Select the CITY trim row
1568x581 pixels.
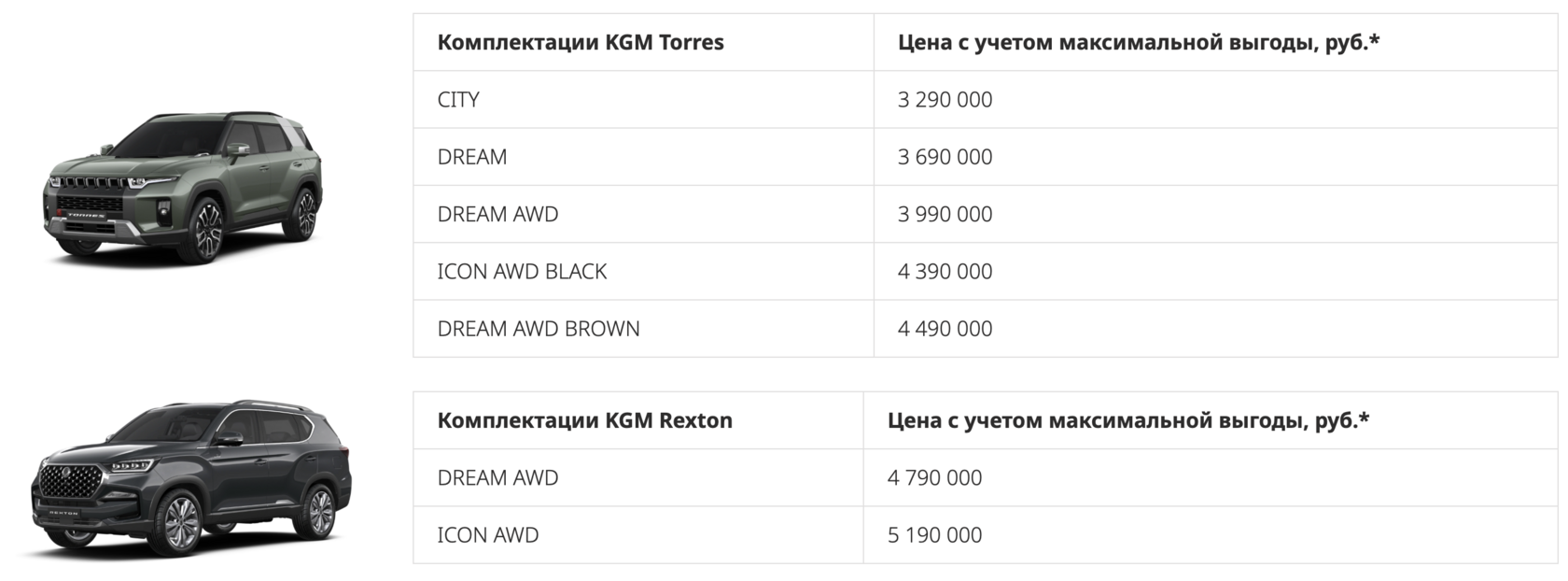pos(458,100)
